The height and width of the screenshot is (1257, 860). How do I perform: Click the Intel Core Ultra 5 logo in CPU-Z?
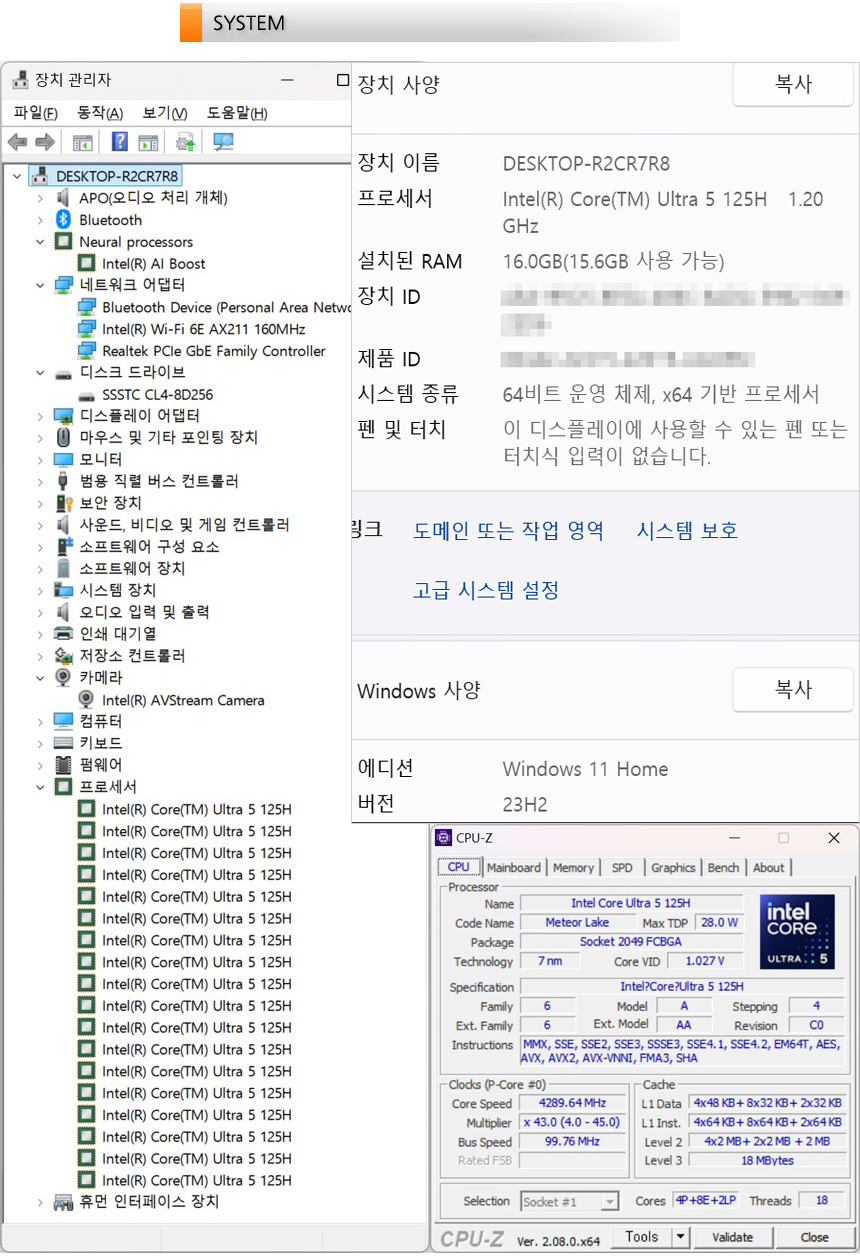tap(797, 932)
